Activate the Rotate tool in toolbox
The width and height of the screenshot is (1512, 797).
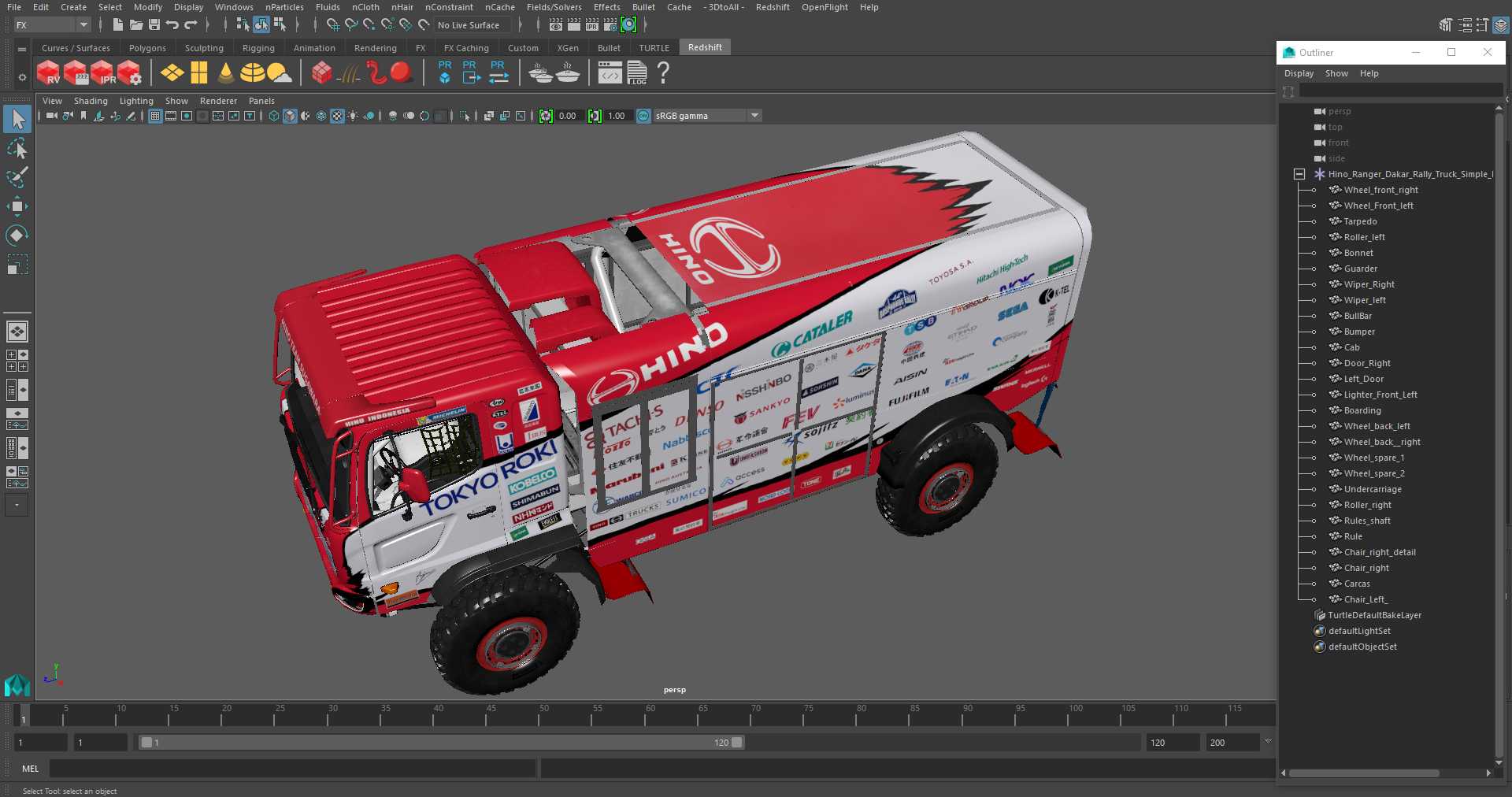coord(17,235)
